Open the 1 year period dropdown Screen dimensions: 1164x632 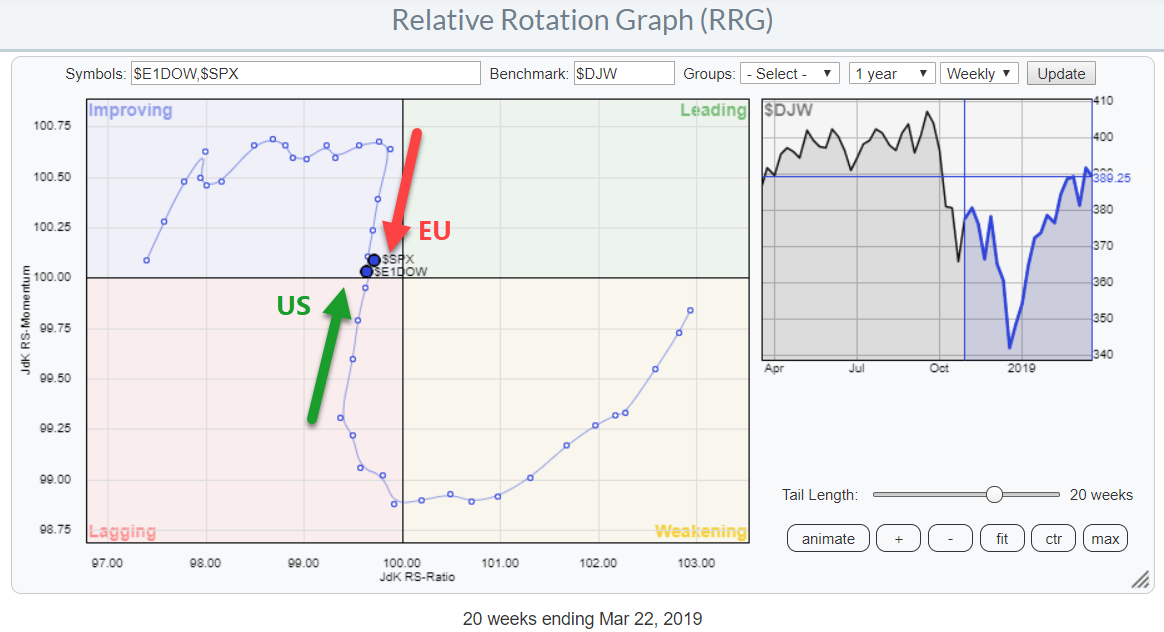tap(892, 74)
